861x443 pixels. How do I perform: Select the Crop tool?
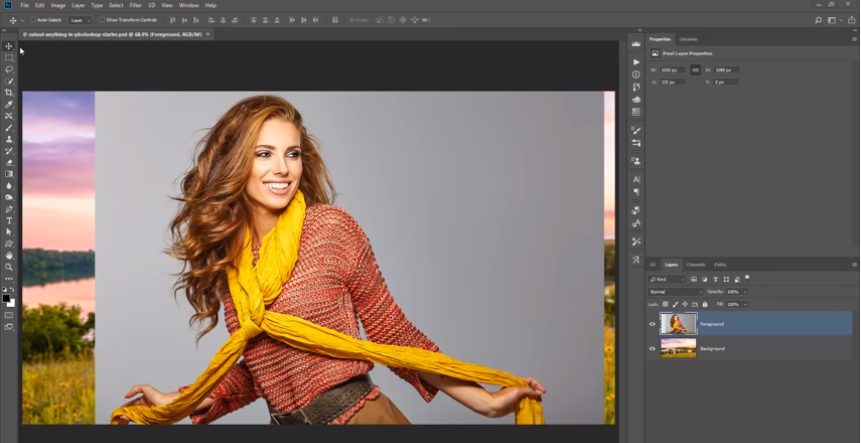click(9, 92)
